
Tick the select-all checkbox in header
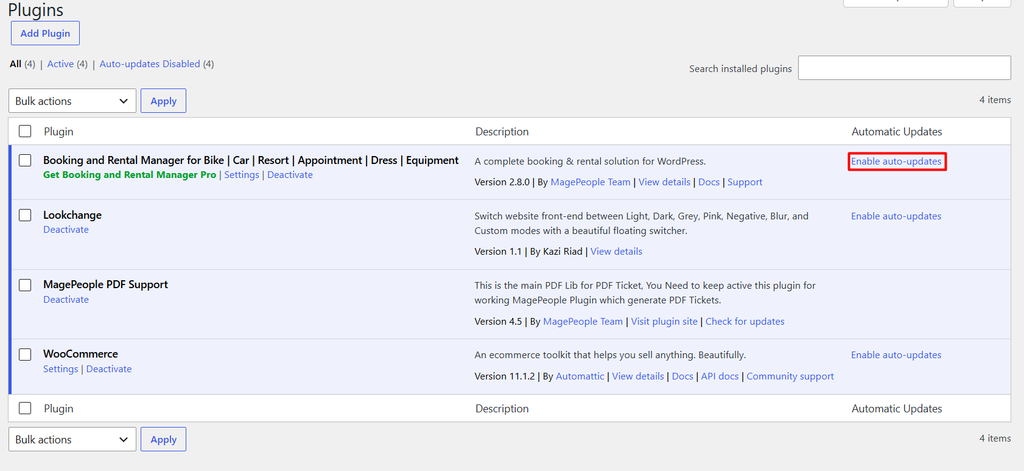(25, 131)
